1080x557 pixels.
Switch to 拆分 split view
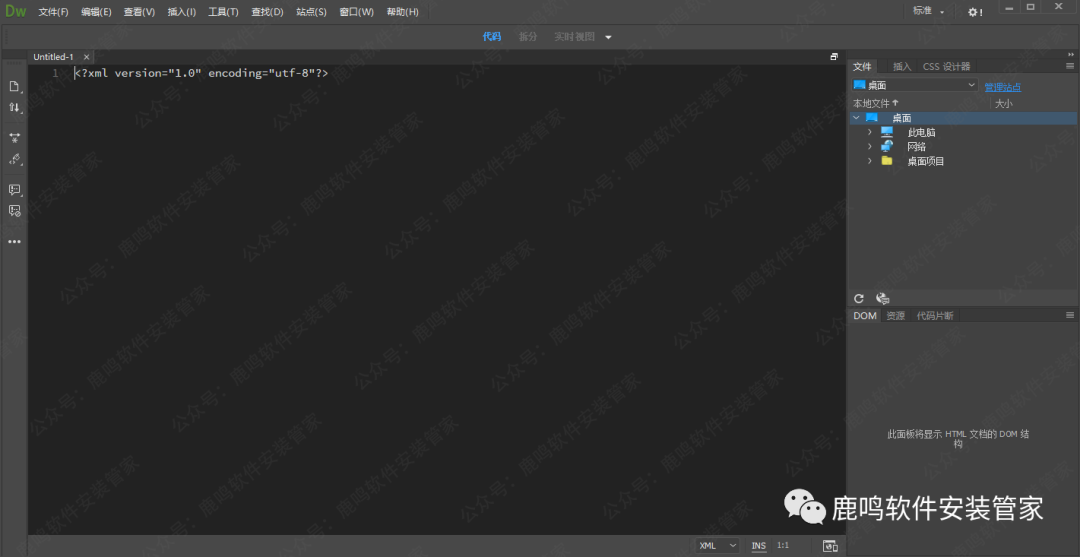click(x=527, y=37)
